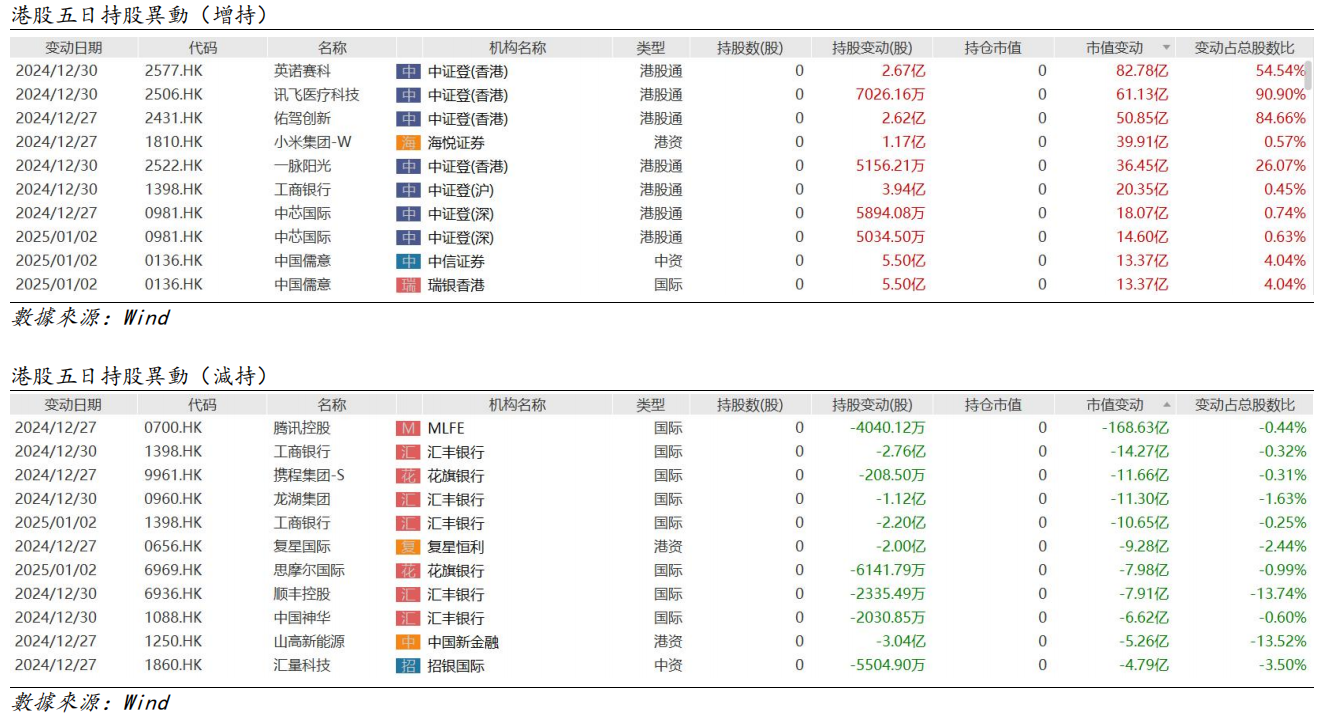Click the 中信证券 institution icon

tap(408, 261)
